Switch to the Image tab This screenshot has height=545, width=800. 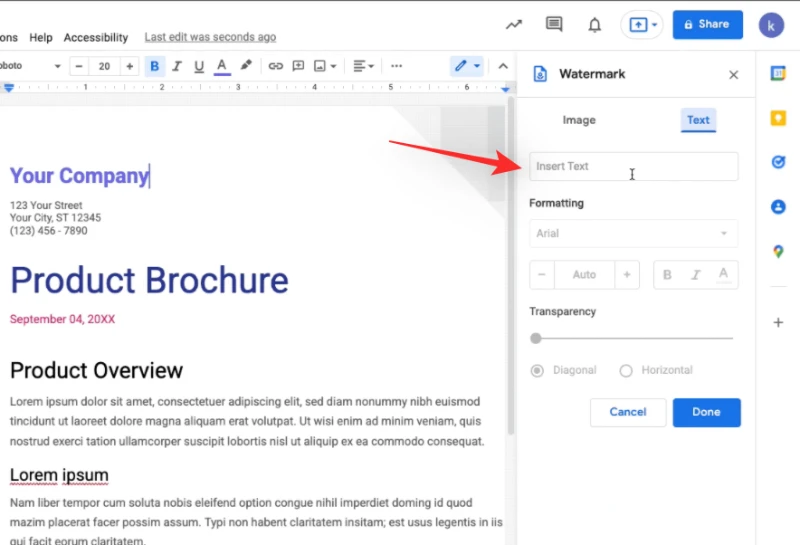coord(579,120)
